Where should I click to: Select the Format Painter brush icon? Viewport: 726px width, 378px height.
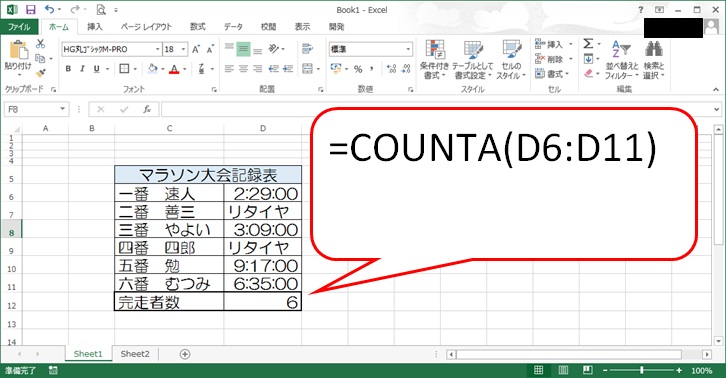(x=40, y=73)
